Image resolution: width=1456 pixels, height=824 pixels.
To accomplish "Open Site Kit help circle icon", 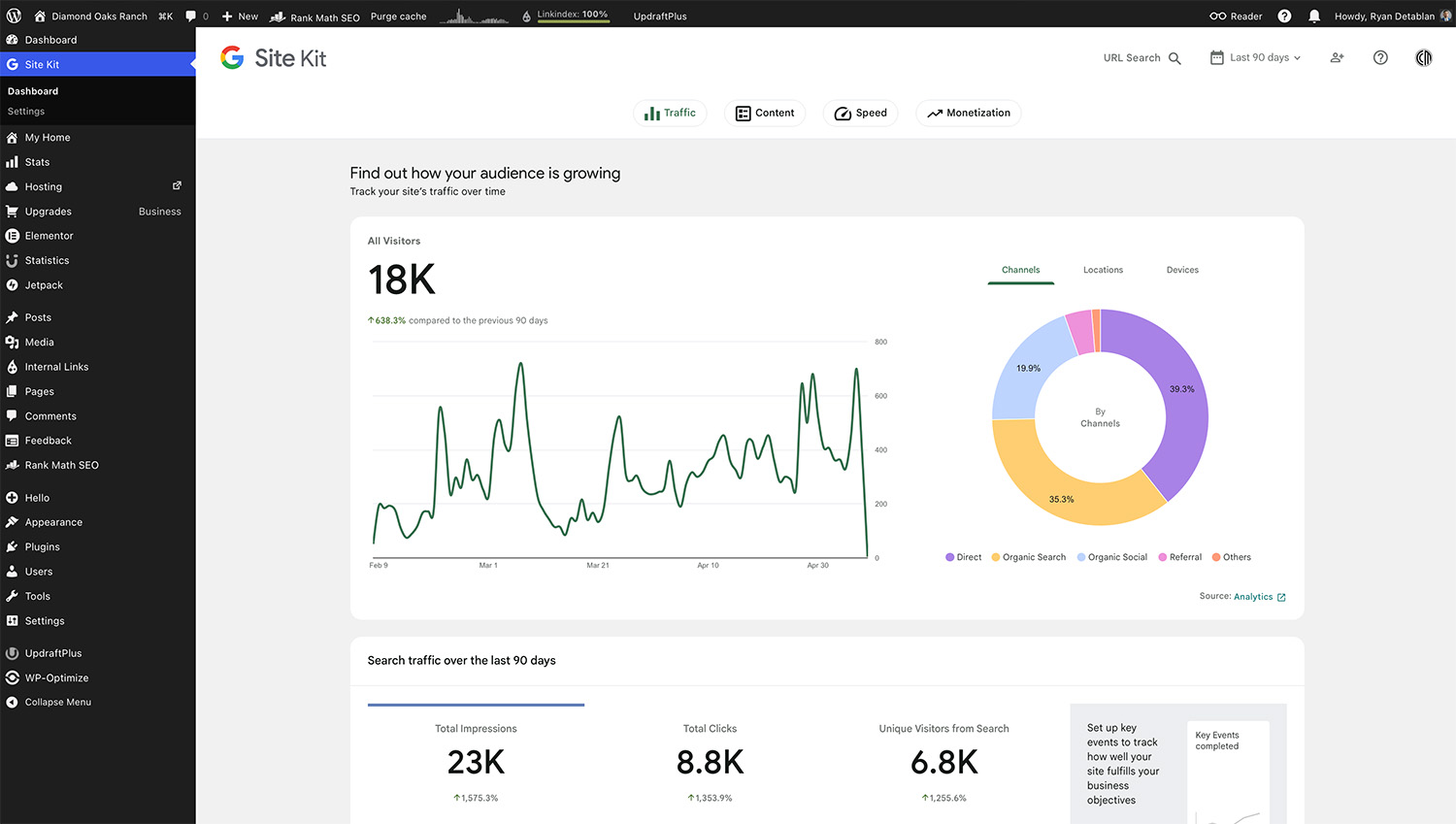I will pyautogui.click(x=1380, y=58).
